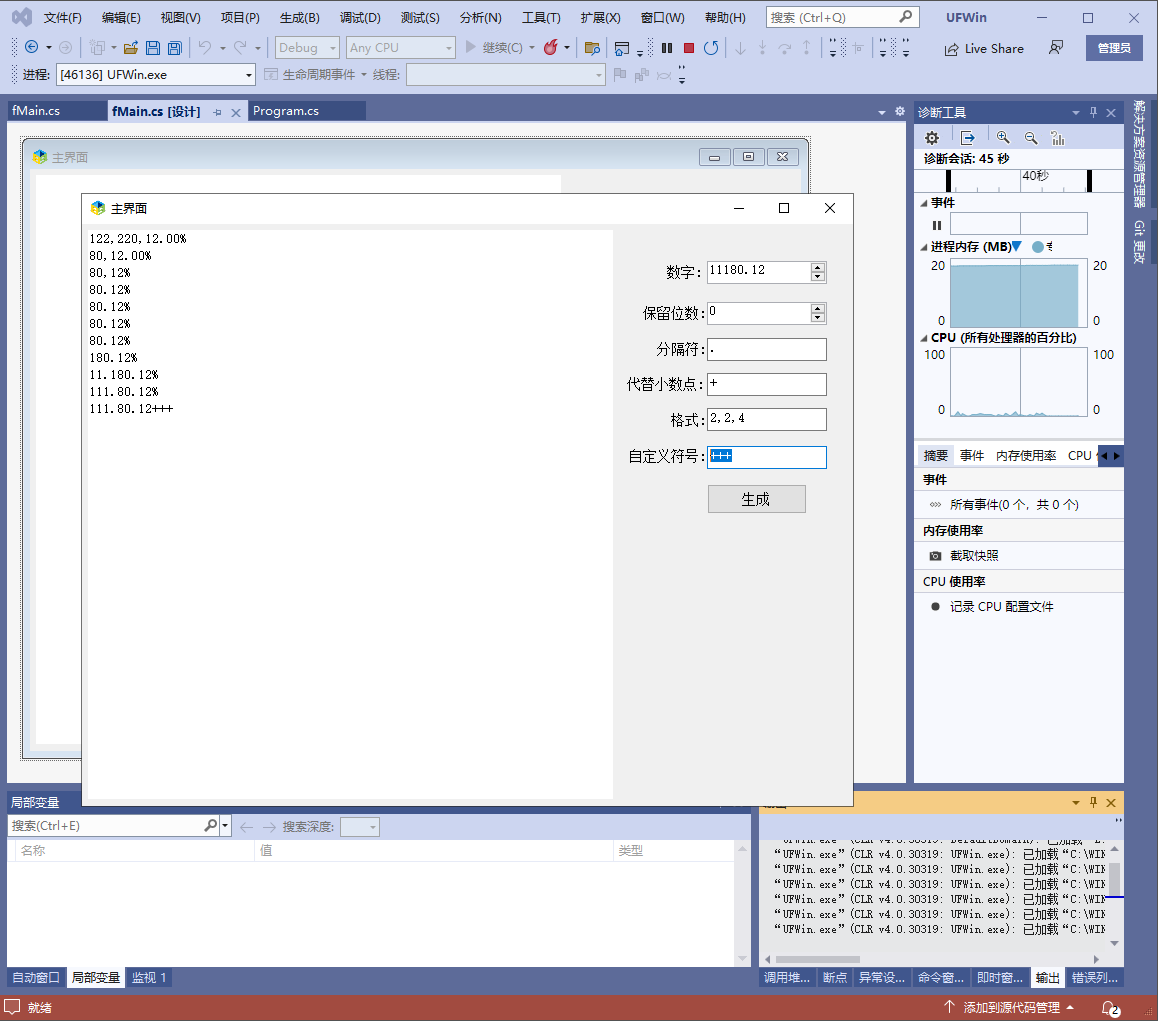1158x1021 pixels.
Task: Click 截取快照 link
Action: pos(973,556)
